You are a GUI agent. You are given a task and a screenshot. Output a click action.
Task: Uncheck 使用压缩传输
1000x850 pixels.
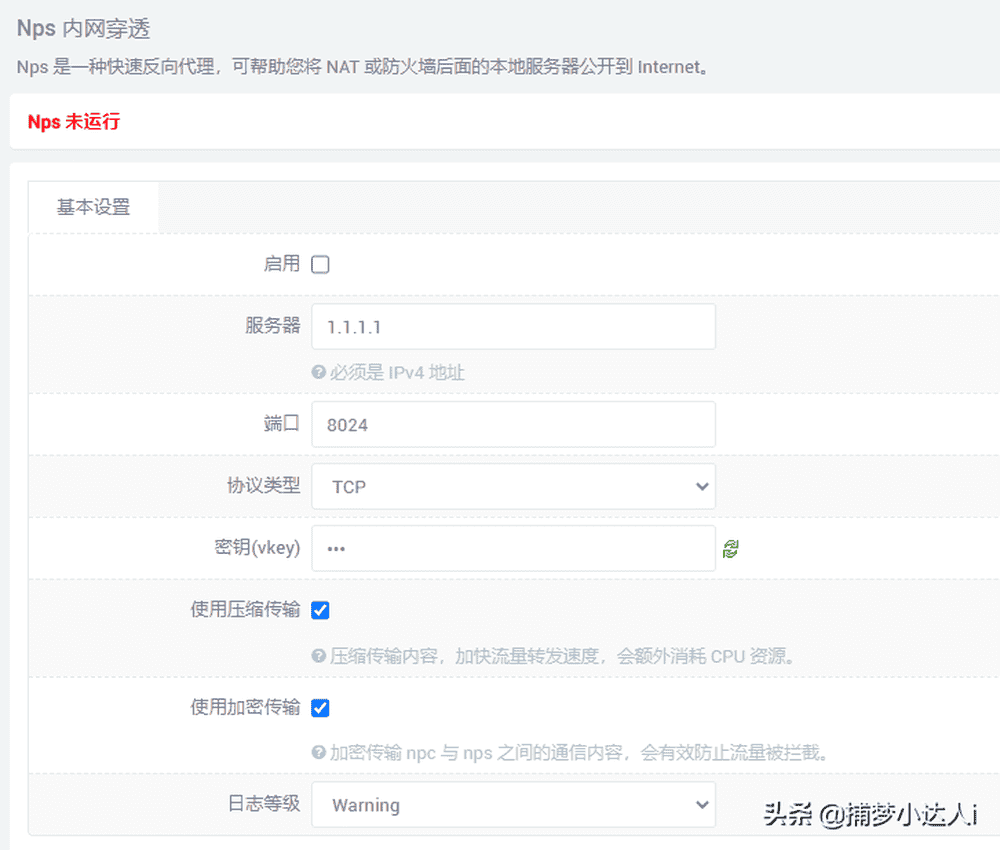[320, 609]
